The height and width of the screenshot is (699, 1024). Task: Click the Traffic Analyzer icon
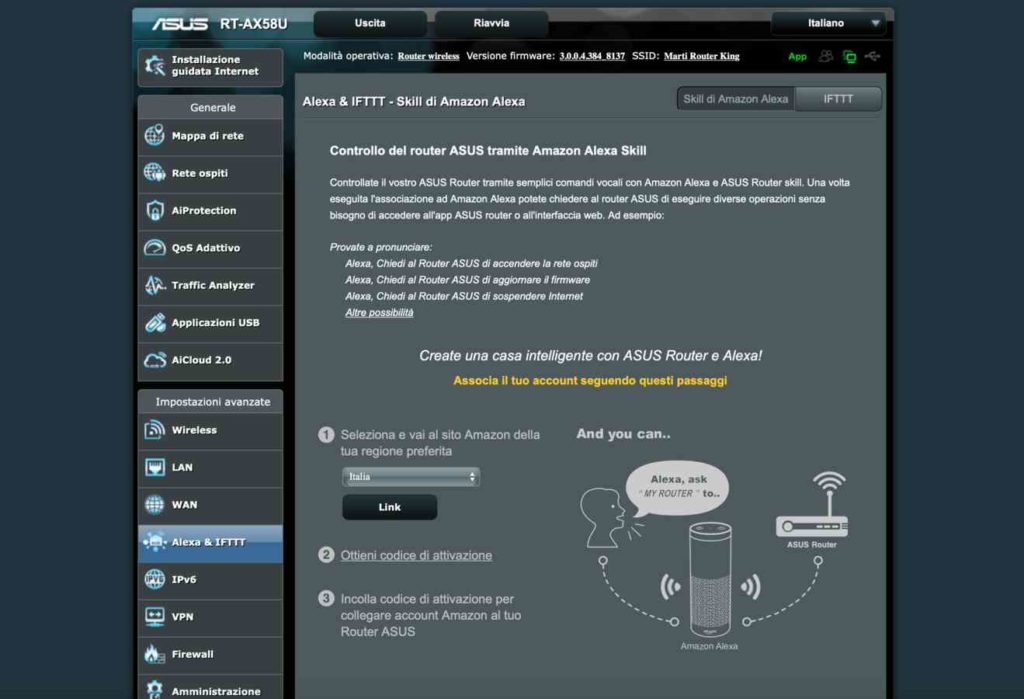[154, 286]
